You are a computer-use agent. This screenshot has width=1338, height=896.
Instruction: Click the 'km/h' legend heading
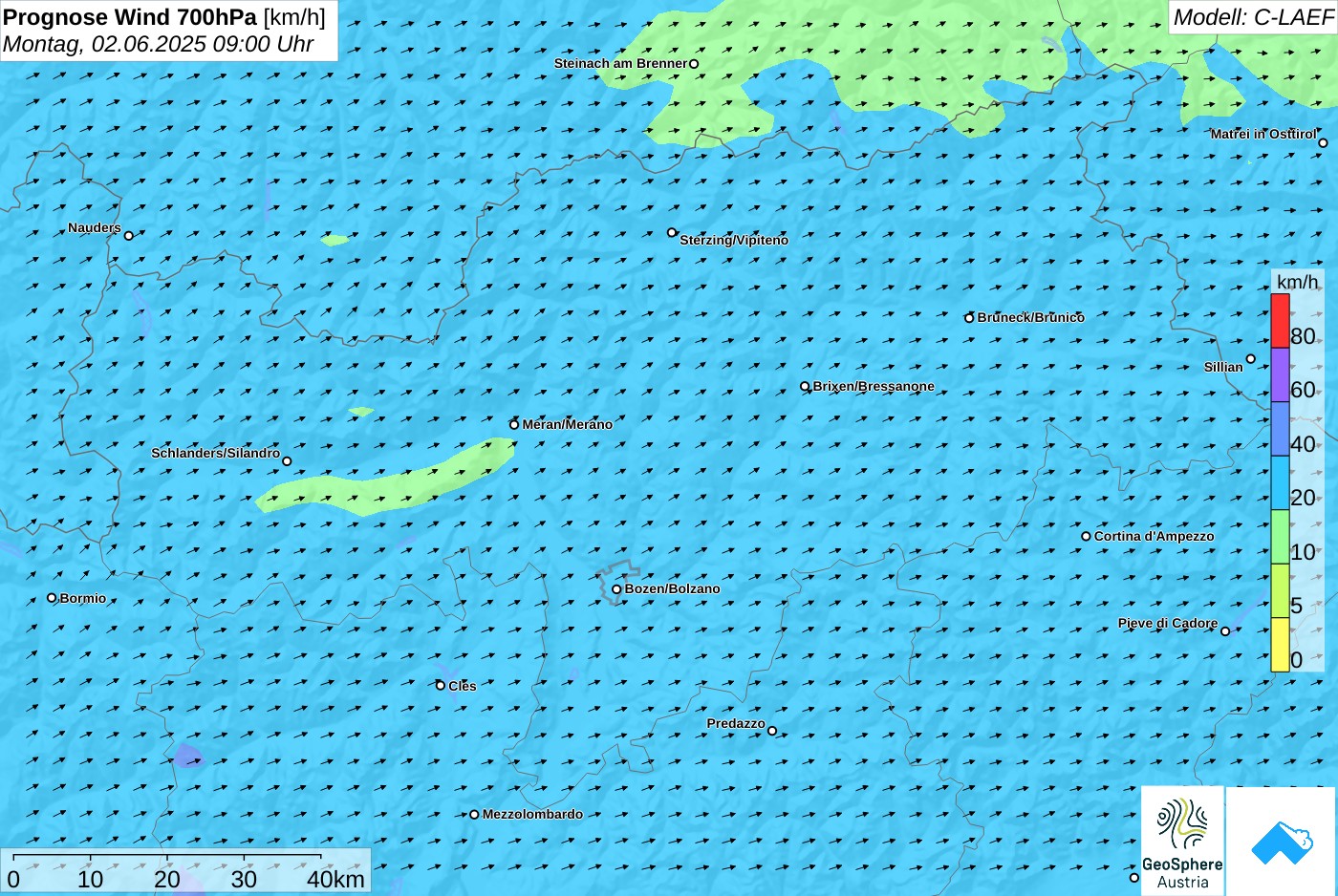(1297, 282)
